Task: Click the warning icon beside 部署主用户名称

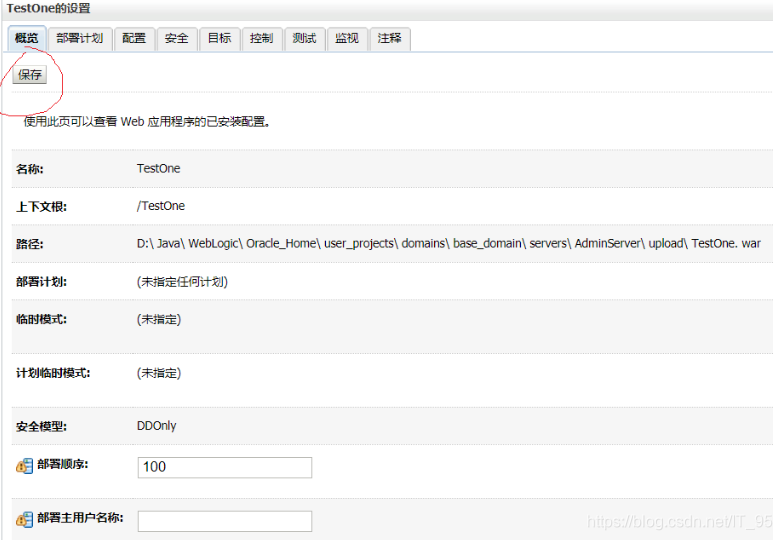Action: tap(24, 520)
